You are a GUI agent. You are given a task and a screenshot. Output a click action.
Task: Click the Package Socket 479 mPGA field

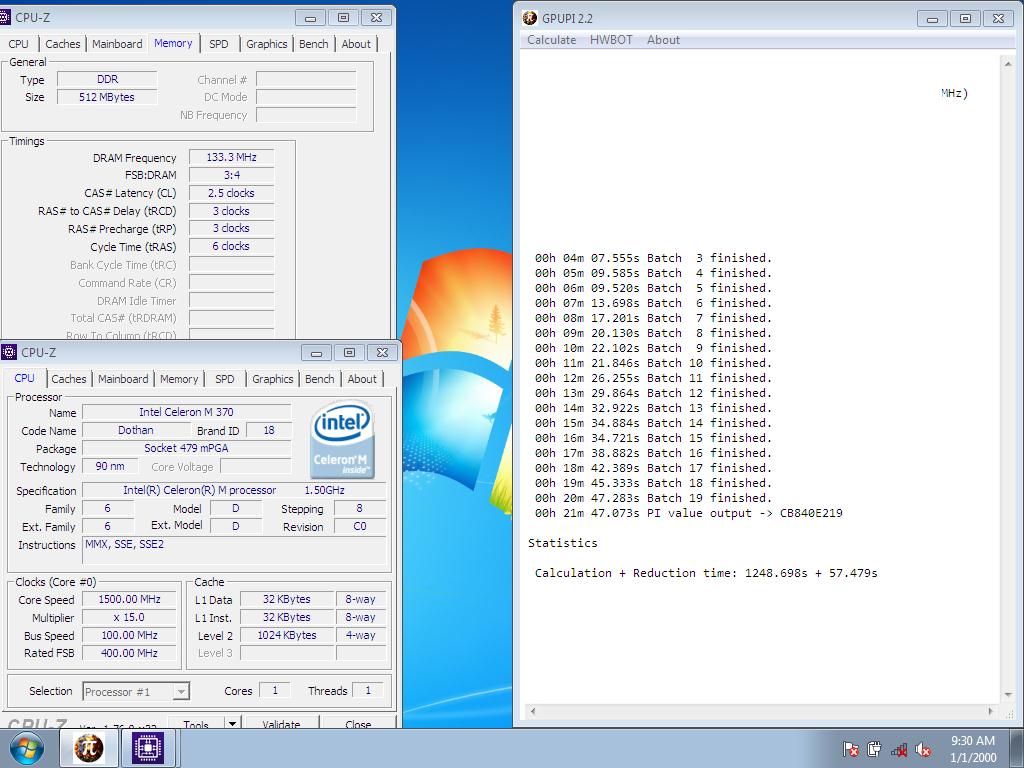(187, 448)
